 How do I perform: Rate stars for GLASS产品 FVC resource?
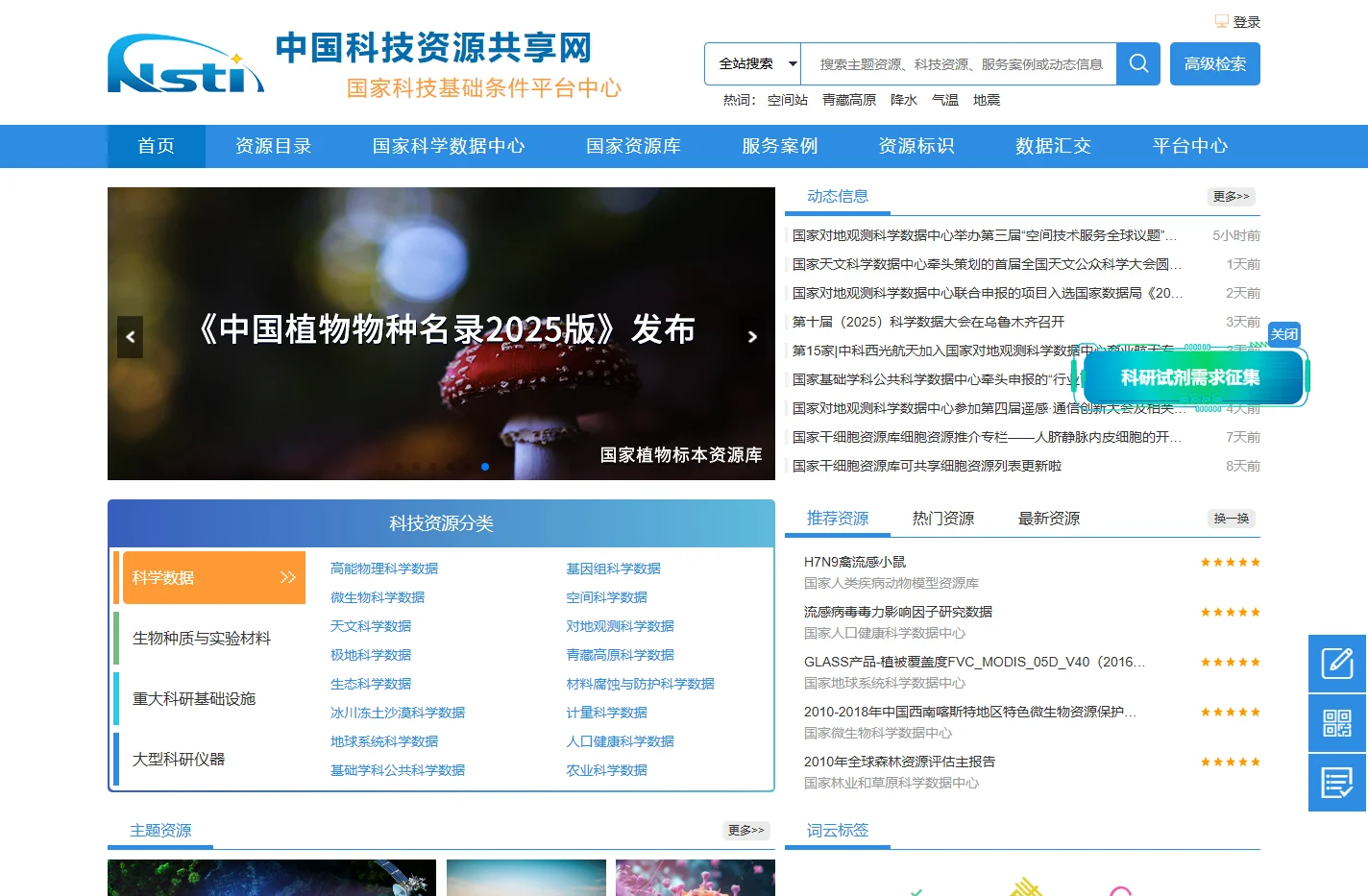(1230, 662)
